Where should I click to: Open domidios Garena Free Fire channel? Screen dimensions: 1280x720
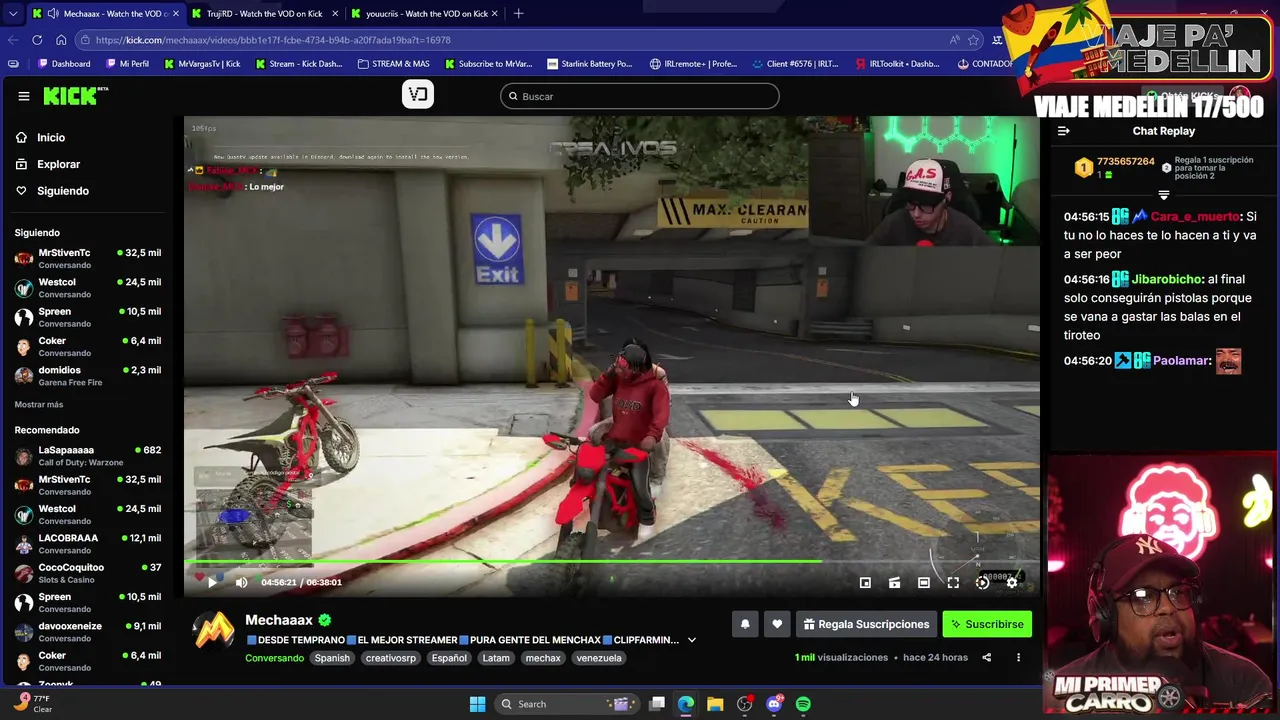coord(88,376)
